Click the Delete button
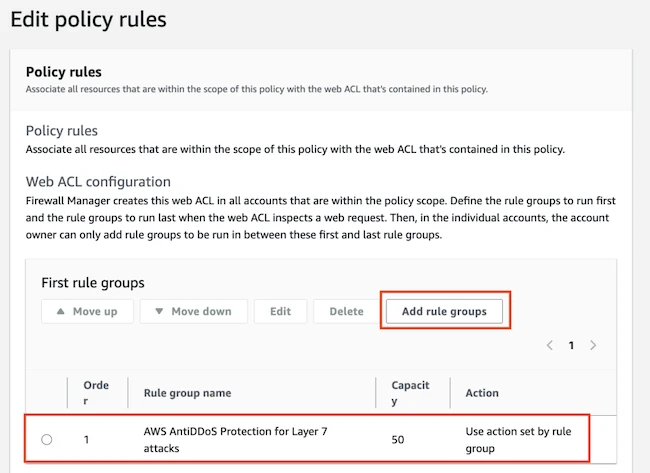 click(x=347, y=311)
